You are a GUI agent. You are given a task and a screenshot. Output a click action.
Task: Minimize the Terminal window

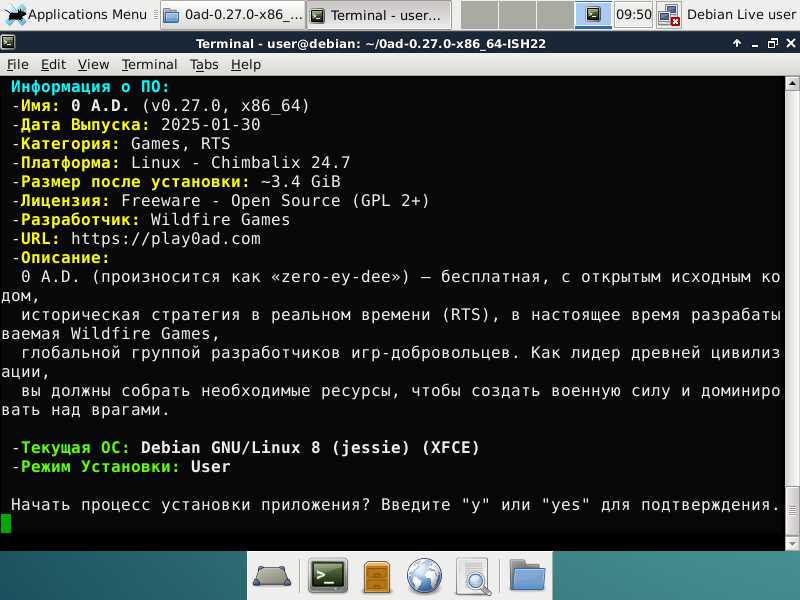[x=755, y=43]
